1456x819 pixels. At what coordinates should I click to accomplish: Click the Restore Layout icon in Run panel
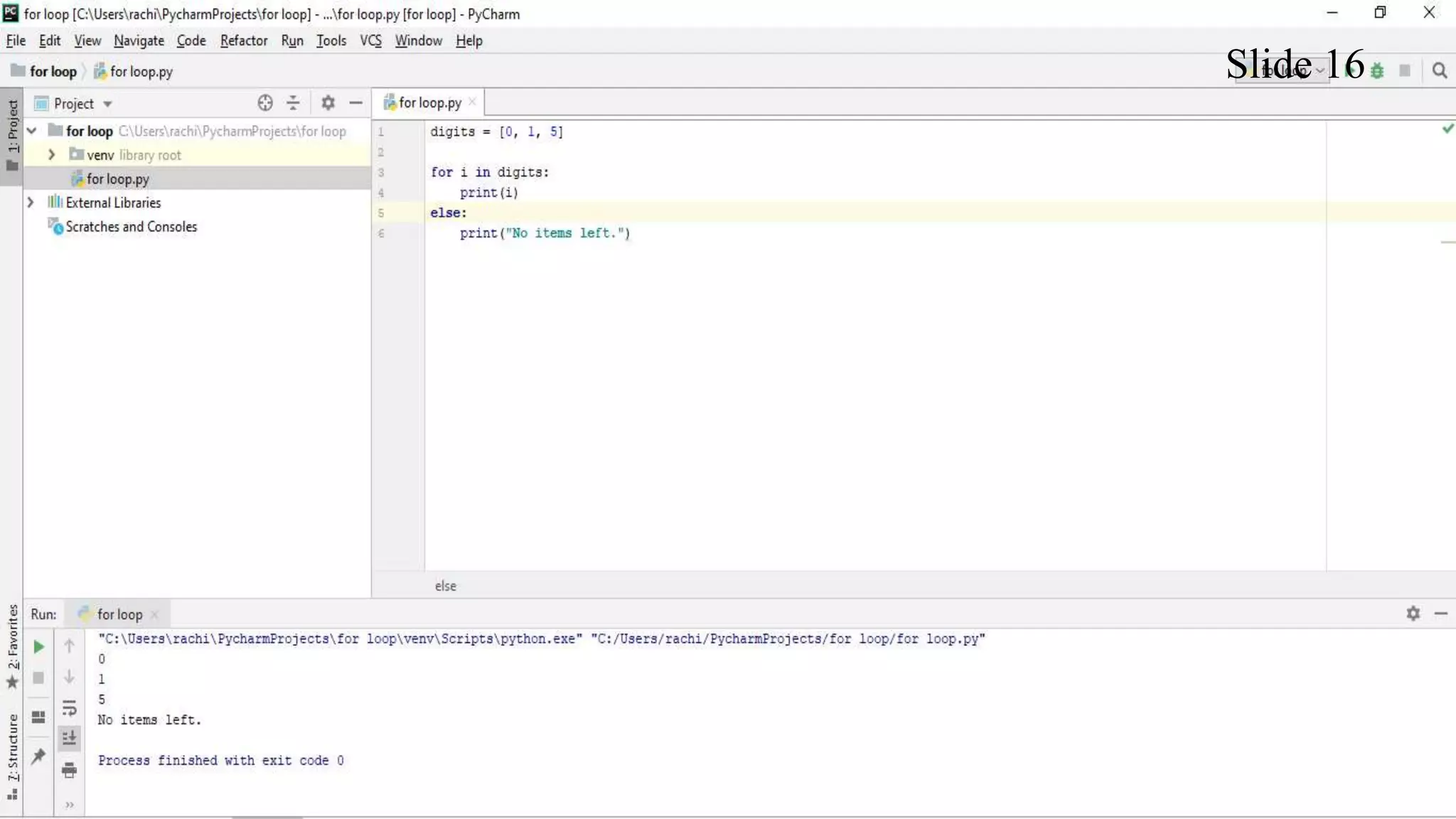pos(38,717)
